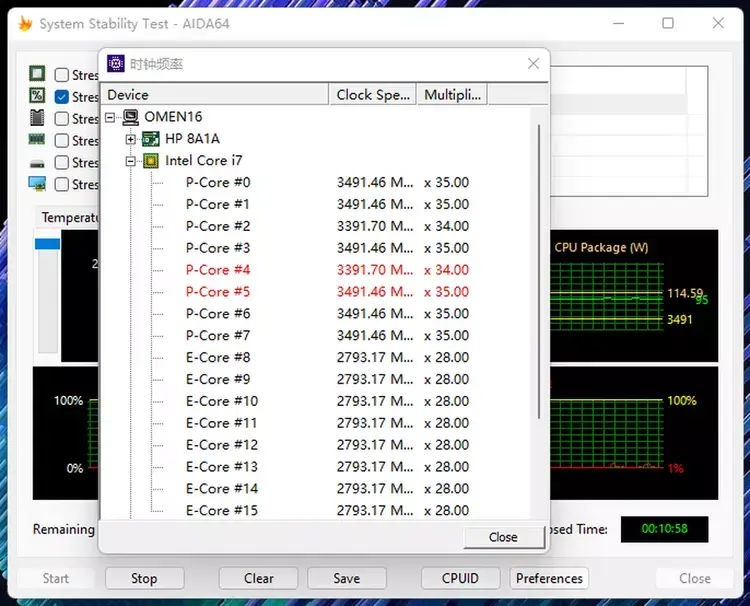Click the Save button
Image resolution: width=750 pixels, height=606 pixels.
347,578
